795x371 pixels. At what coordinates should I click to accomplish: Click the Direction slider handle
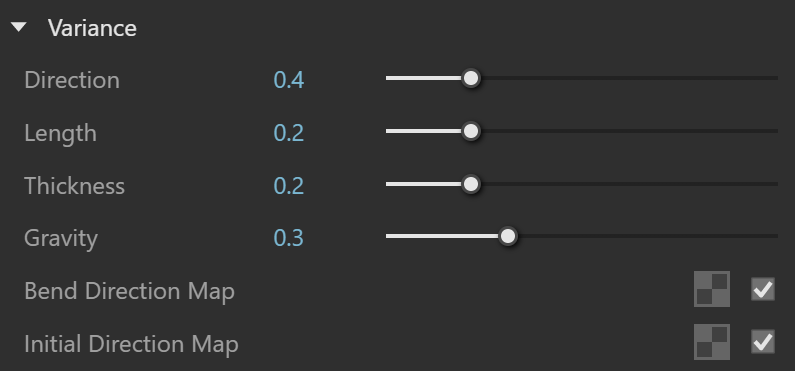coord(471,79)
